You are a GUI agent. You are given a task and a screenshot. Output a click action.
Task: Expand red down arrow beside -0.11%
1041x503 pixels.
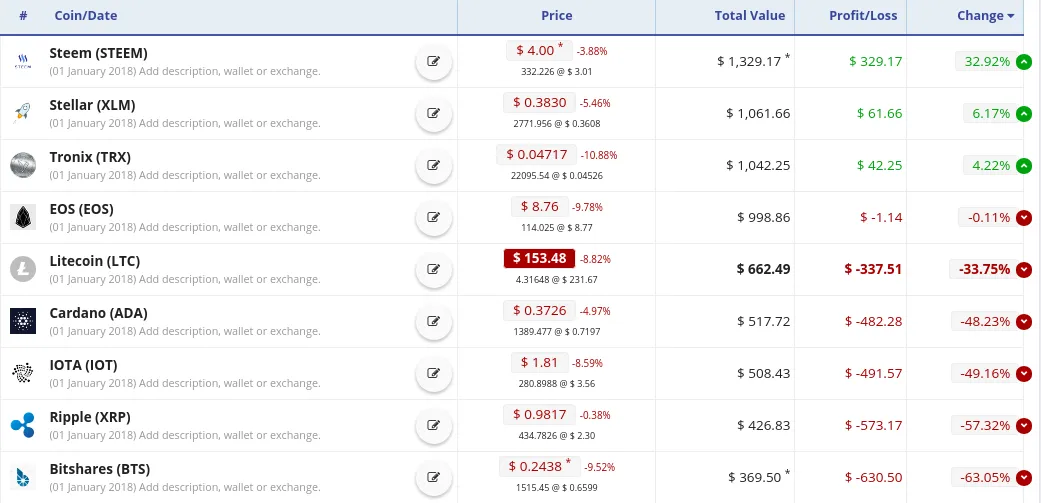[1024, 217]
